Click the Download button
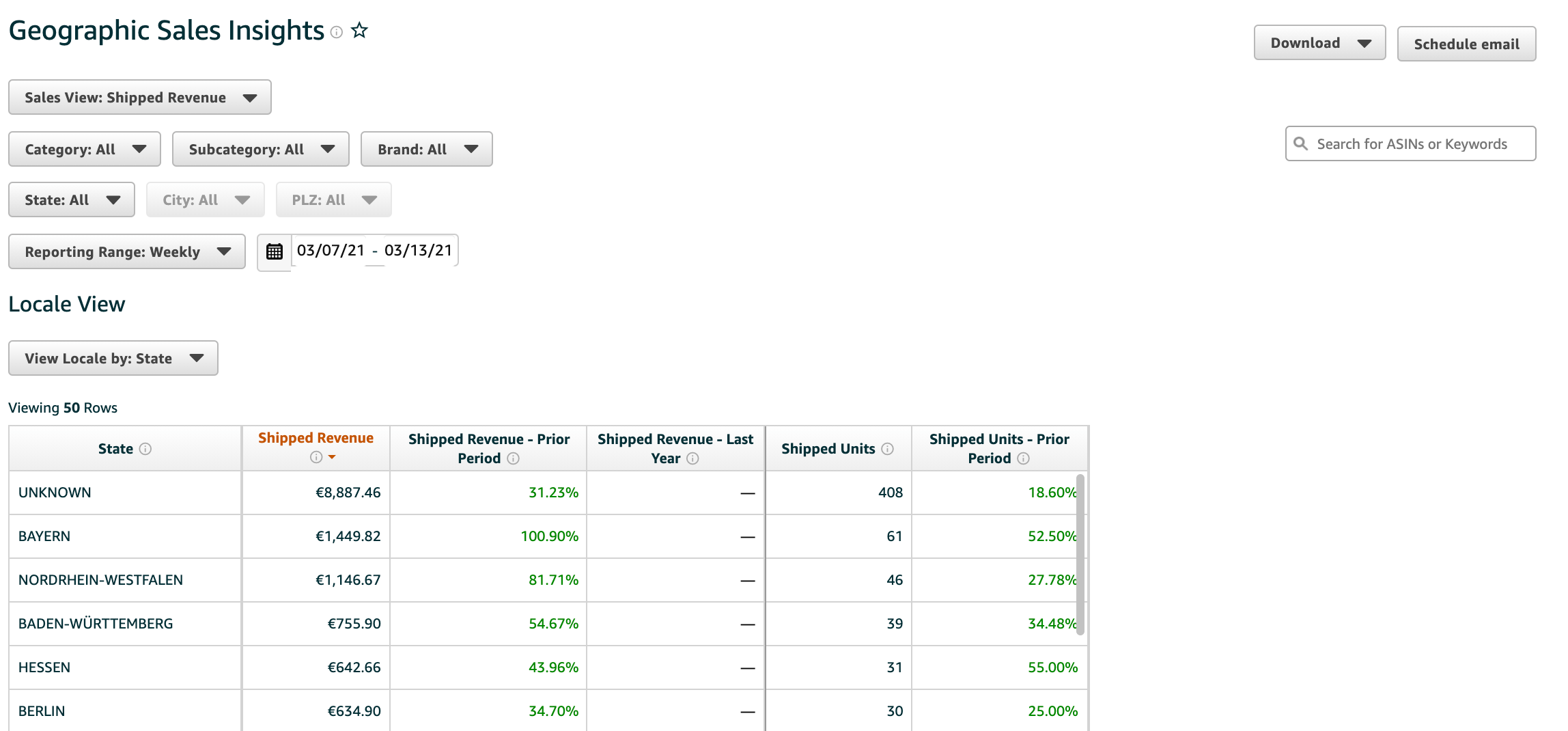The image size is (1568, 731). [x=1319, y=42]
